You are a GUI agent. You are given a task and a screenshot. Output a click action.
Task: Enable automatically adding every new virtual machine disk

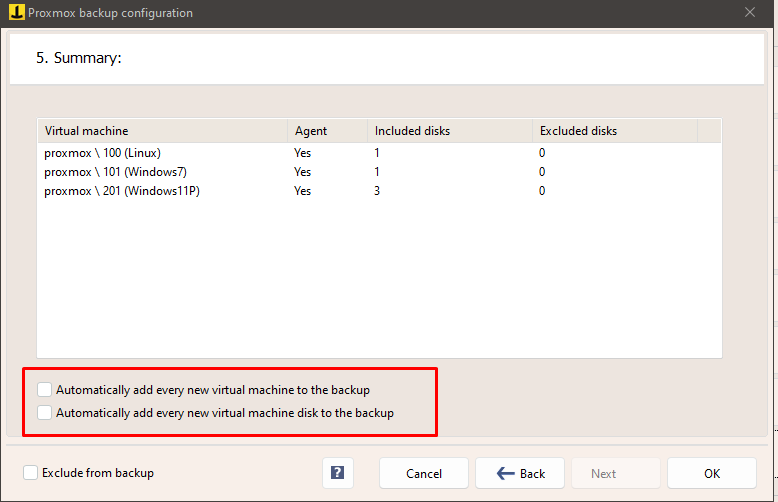coord(44,413)
